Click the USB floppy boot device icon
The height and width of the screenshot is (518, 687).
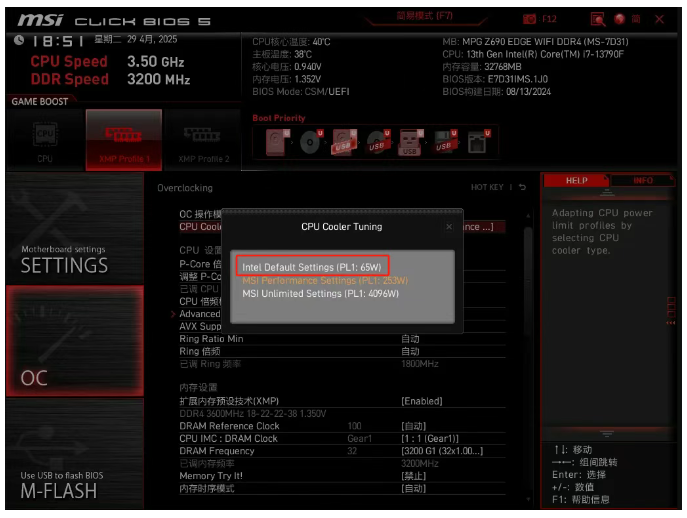click(x=445, y=142)
